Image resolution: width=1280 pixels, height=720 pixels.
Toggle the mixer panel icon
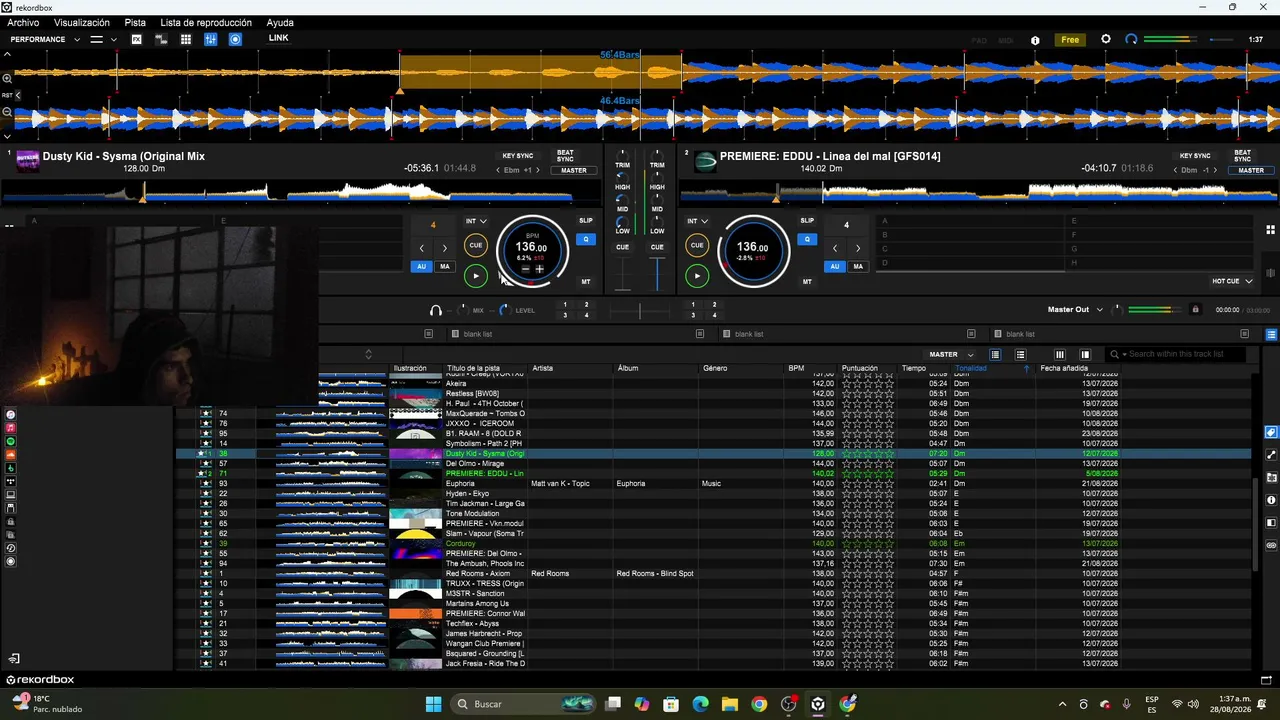click(x=211, y=39)
